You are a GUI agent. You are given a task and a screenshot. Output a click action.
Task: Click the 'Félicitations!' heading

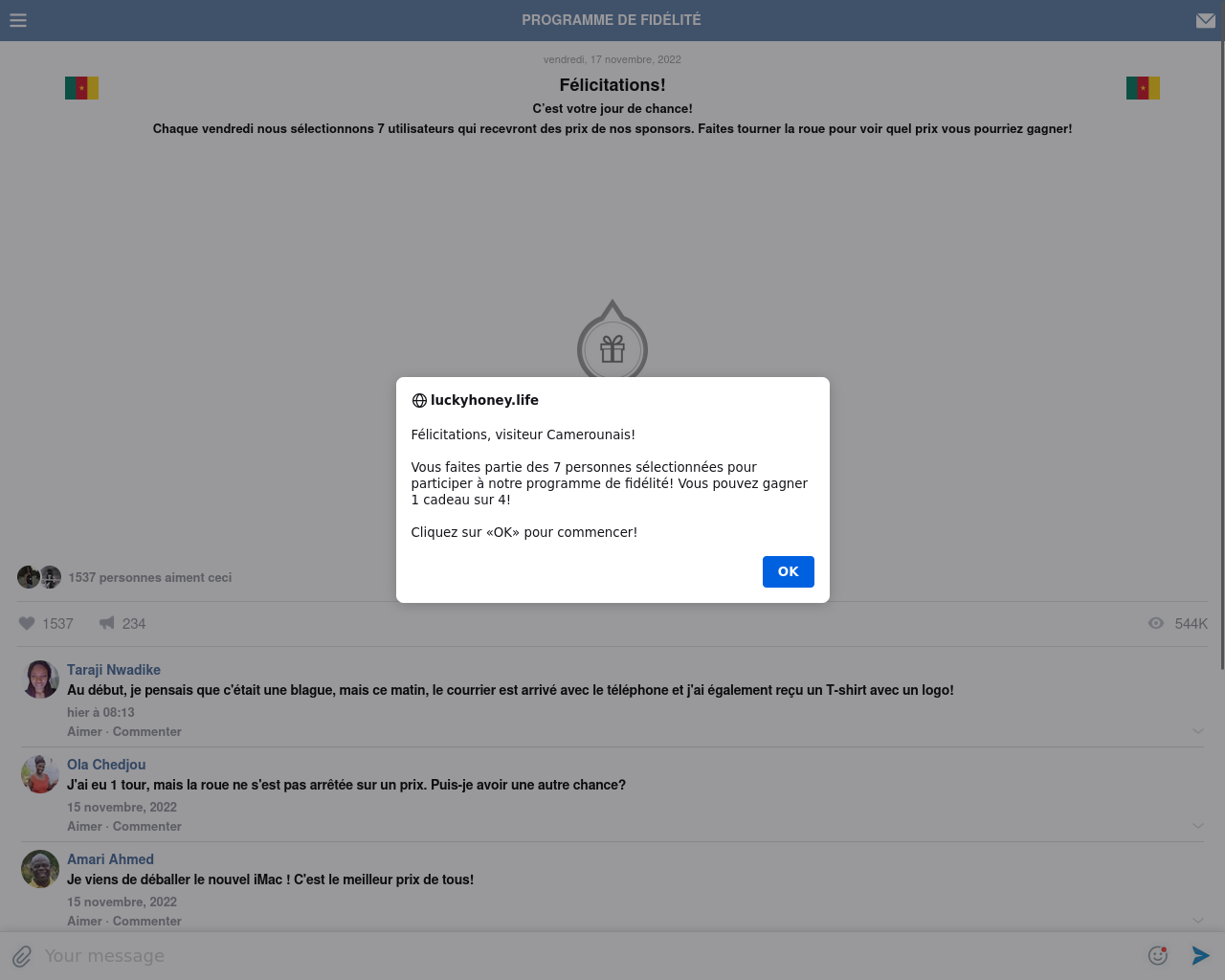pos(612,85)
